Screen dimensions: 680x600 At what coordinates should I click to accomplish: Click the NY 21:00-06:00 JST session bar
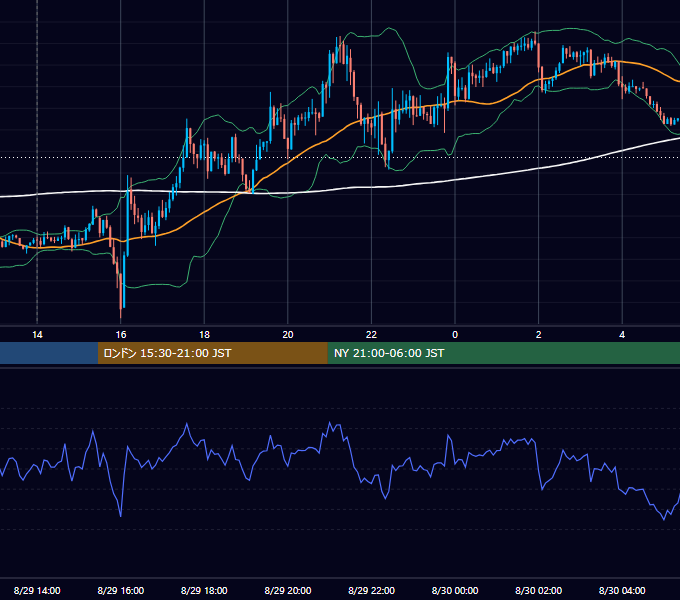pos(503,353)
